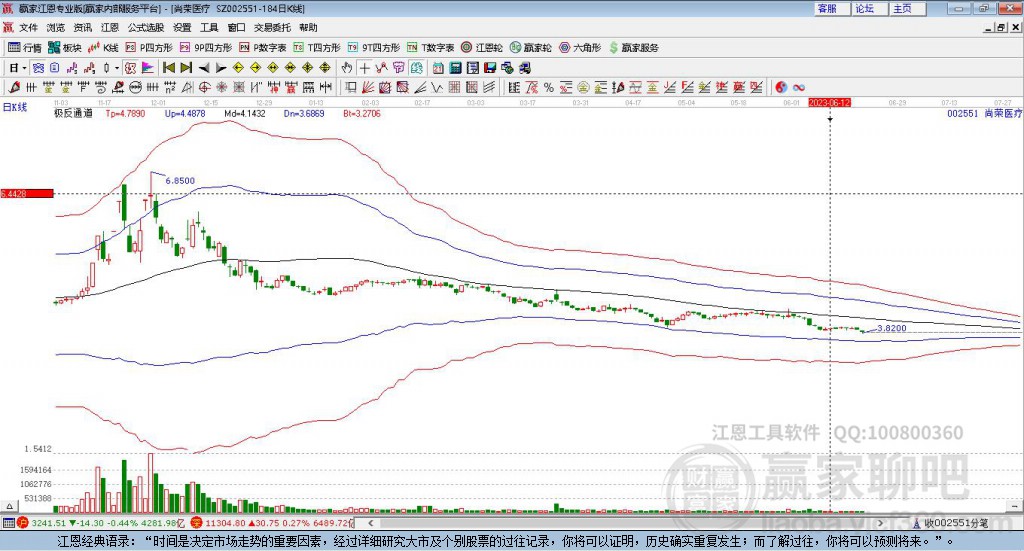Open the 公式选股 menu
The image size is (1024, 551).
(146, 27)
